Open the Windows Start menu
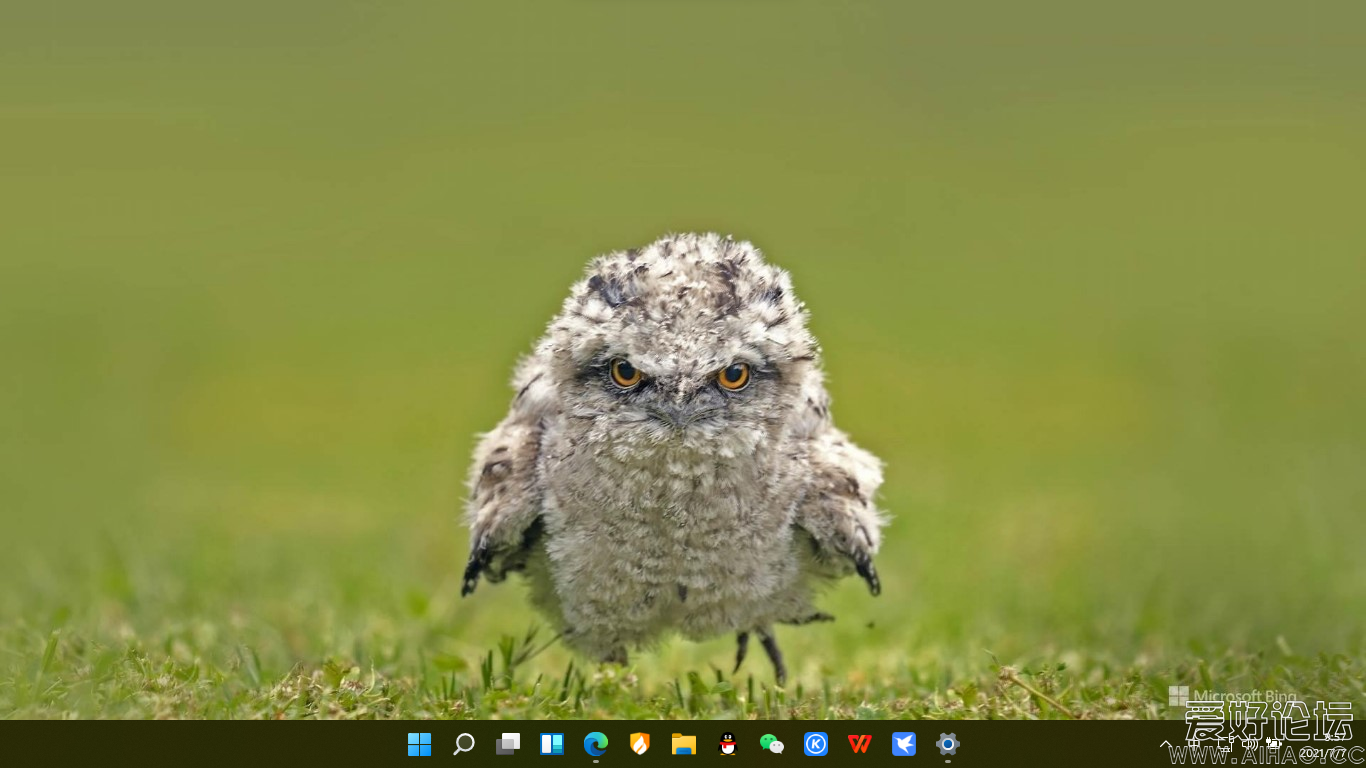 point(419,744)
